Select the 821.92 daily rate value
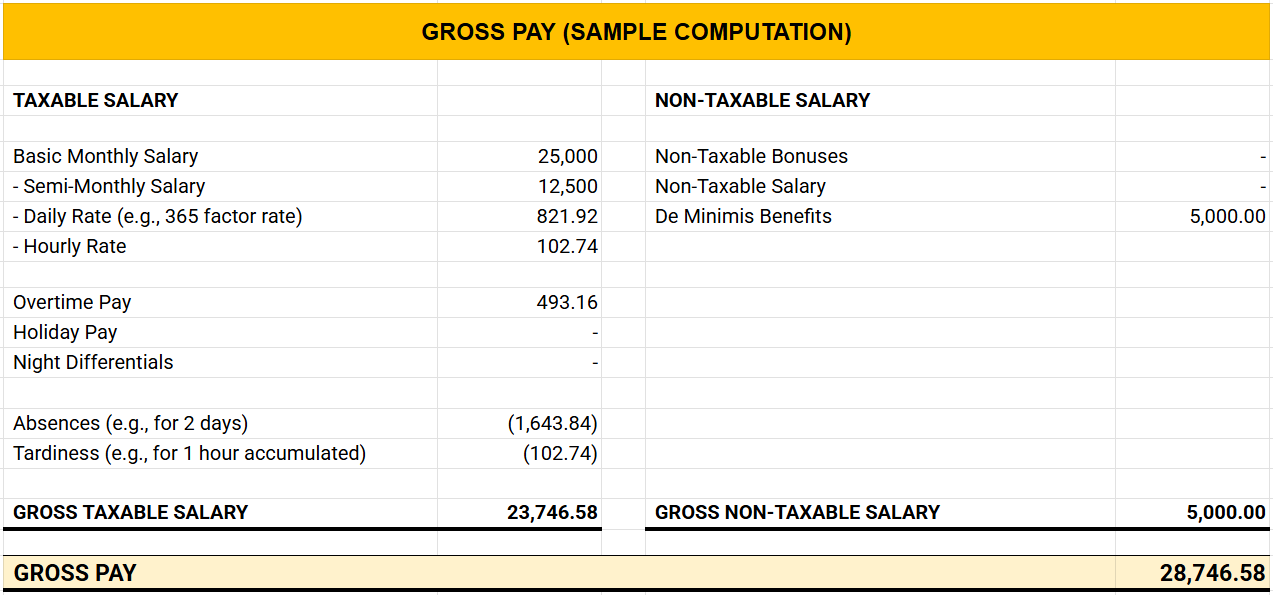The height and width of the screenshot is (596, 1273). tap(567, 216)
